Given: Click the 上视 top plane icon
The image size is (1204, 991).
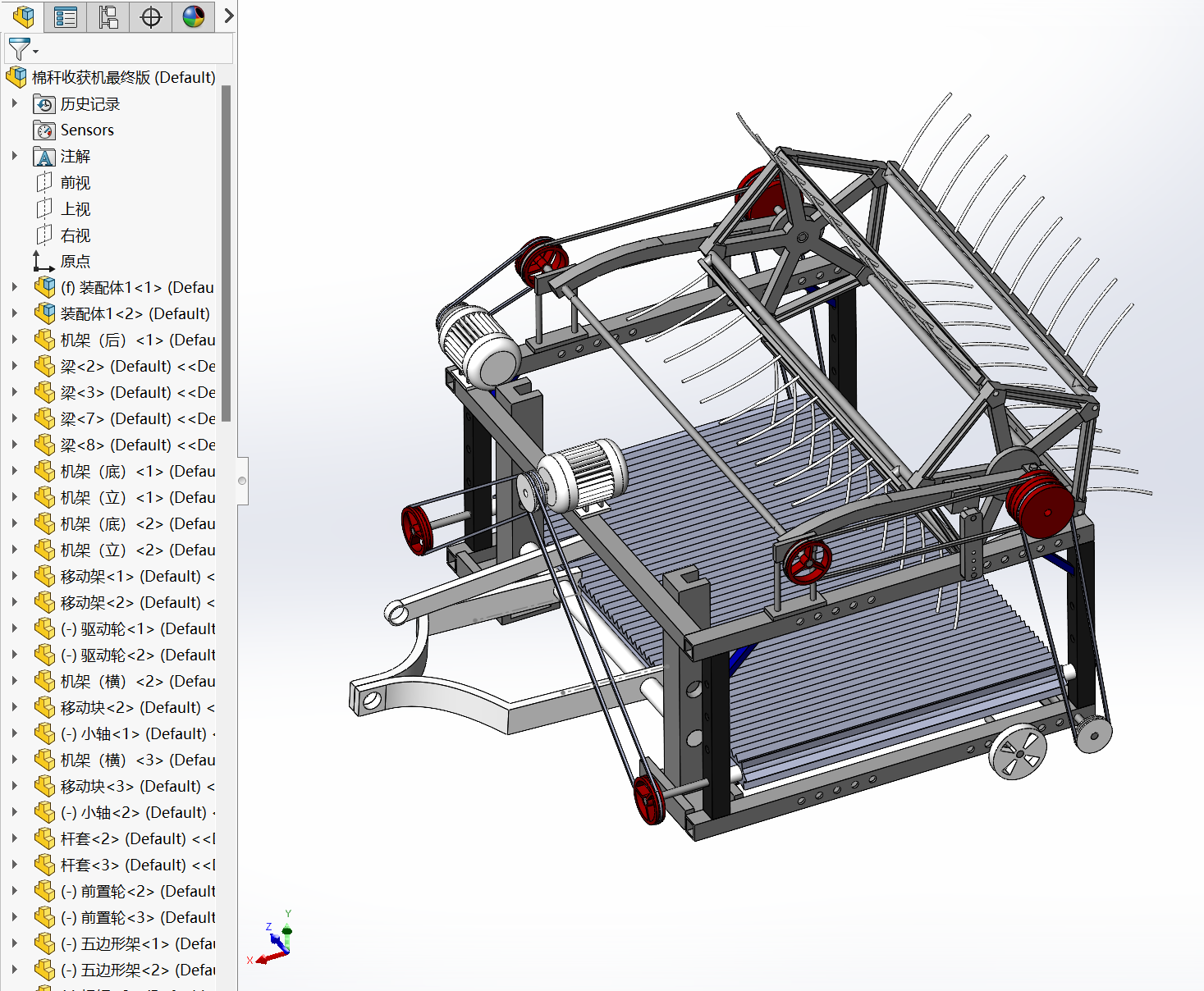Looking at the screenshot, I should 44,209.
